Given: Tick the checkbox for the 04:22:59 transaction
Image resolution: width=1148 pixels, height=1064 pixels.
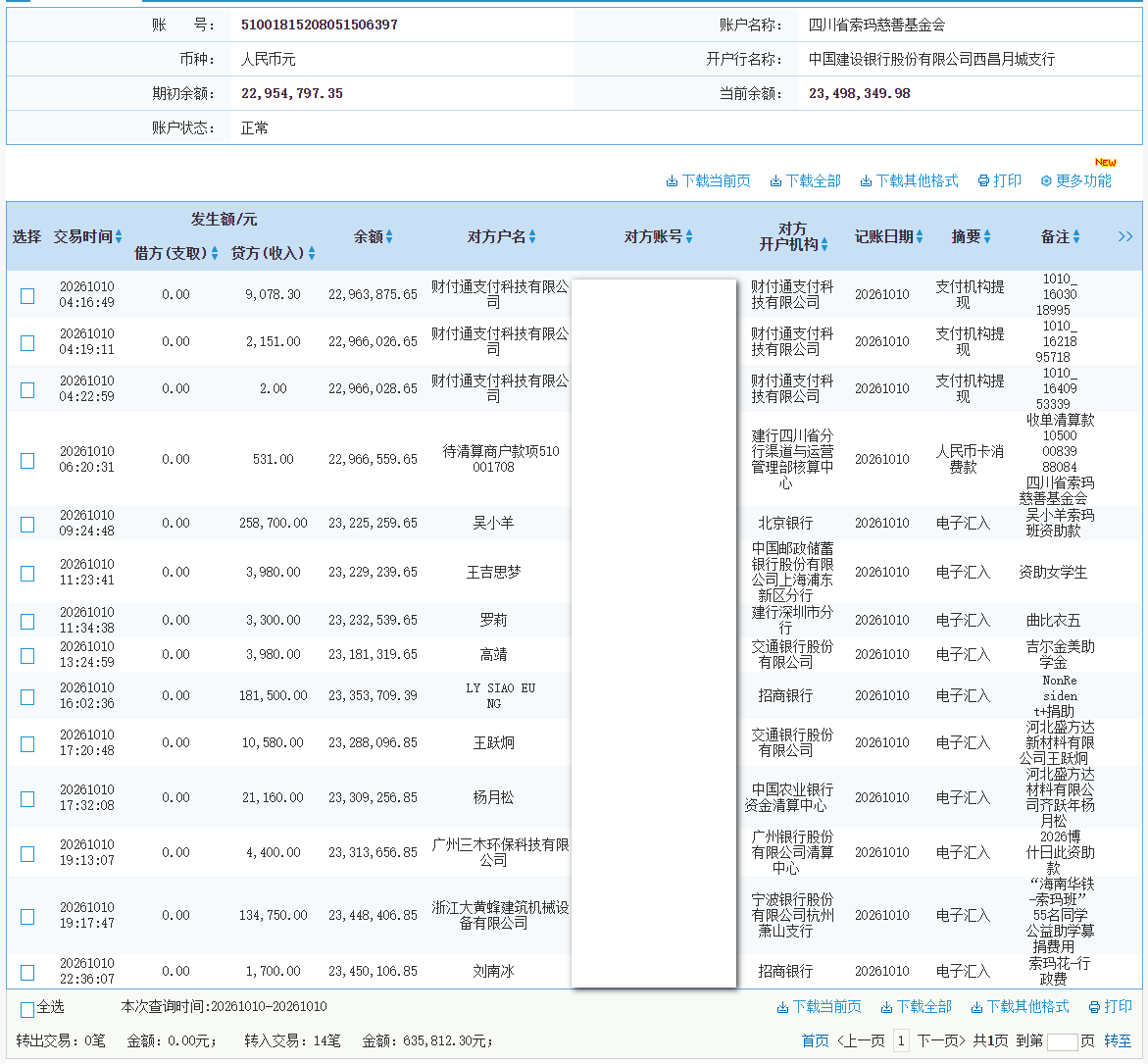Looking at the screenshot, I should [x=27, y=389].
